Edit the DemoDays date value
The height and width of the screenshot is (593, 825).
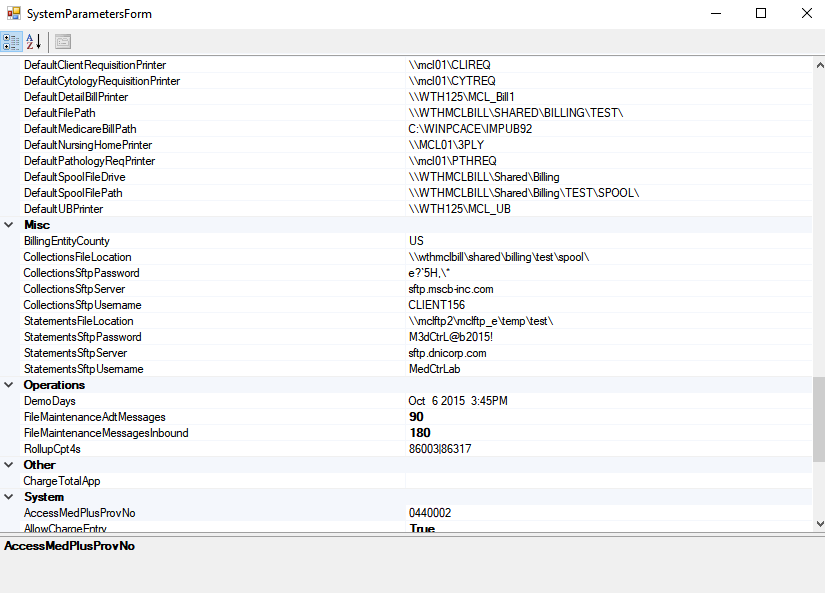click(457, 401)
